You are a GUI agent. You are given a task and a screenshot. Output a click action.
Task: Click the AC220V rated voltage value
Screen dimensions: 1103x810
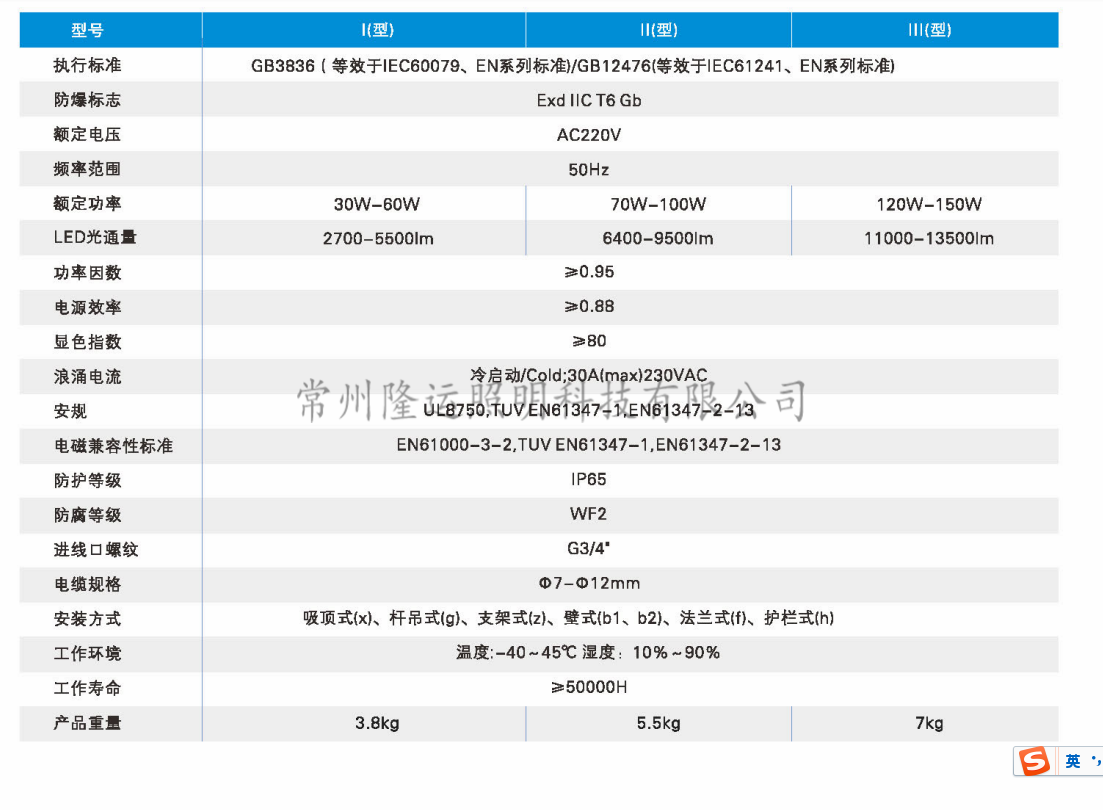[x=589, y=135]
